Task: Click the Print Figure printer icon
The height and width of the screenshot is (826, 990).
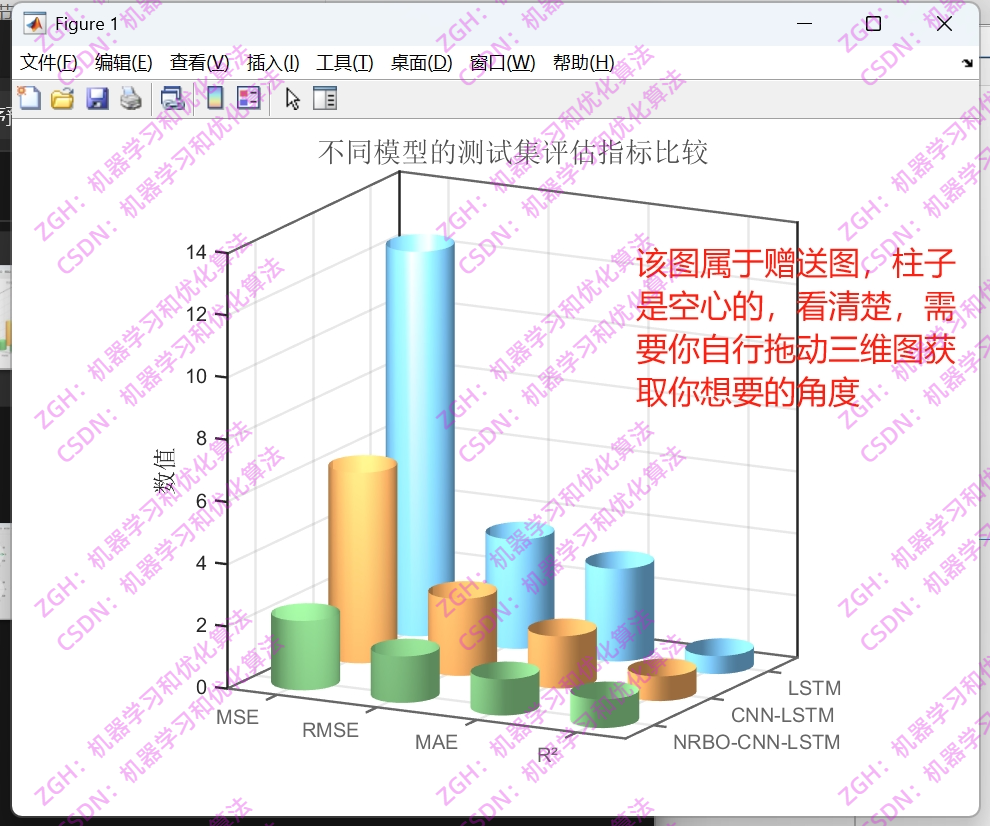Action: (x=131, y=99)
